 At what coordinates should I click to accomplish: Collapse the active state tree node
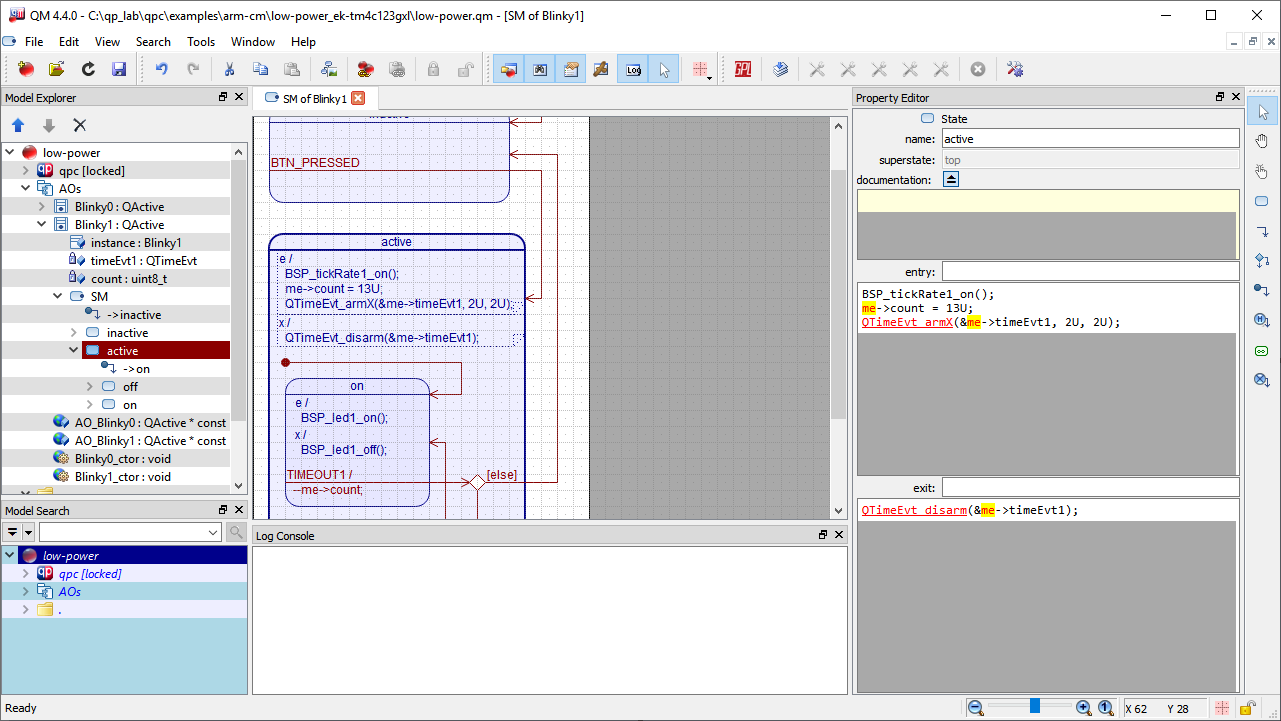click(x=74, y=351)
